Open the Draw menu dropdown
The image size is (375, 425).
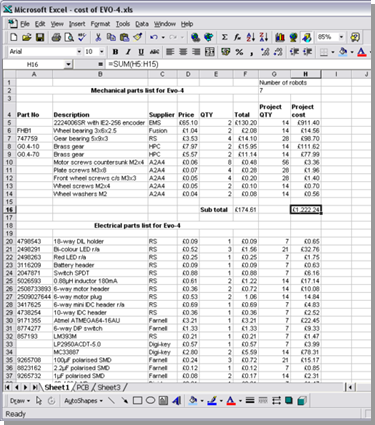(x=20, y=401)
